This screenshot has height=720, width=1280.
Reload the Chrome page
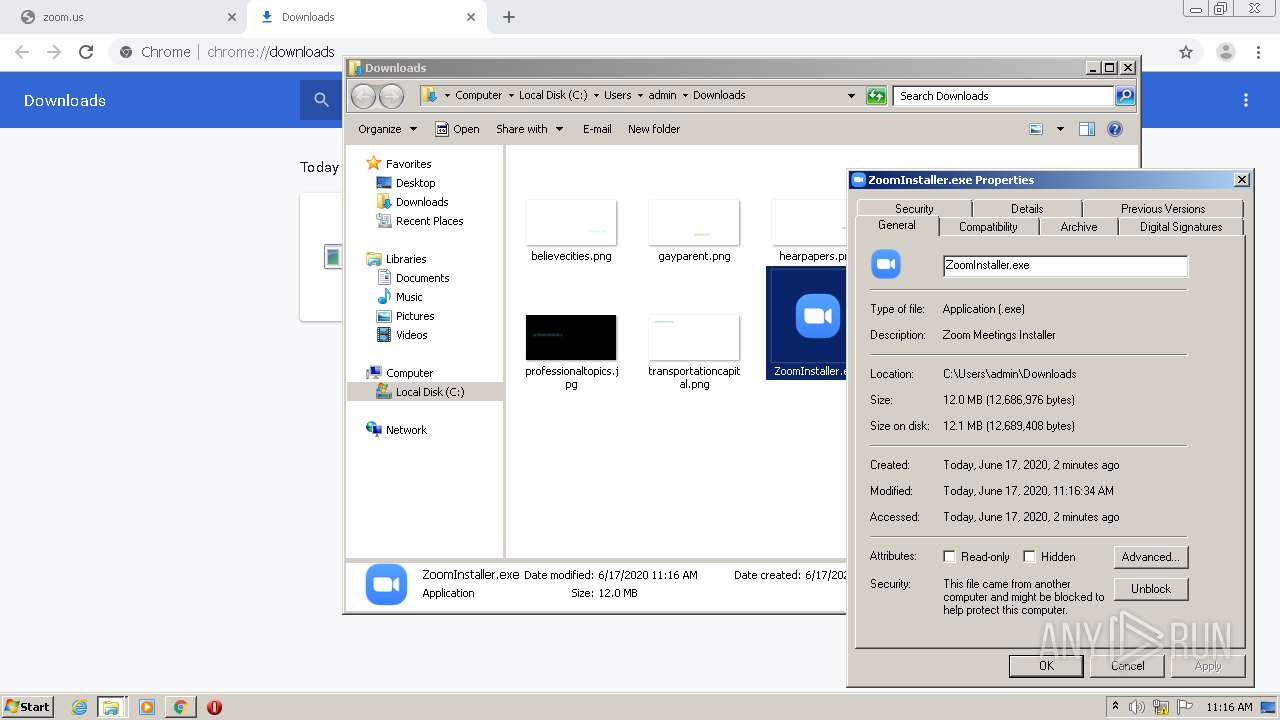tap(86, 52)
